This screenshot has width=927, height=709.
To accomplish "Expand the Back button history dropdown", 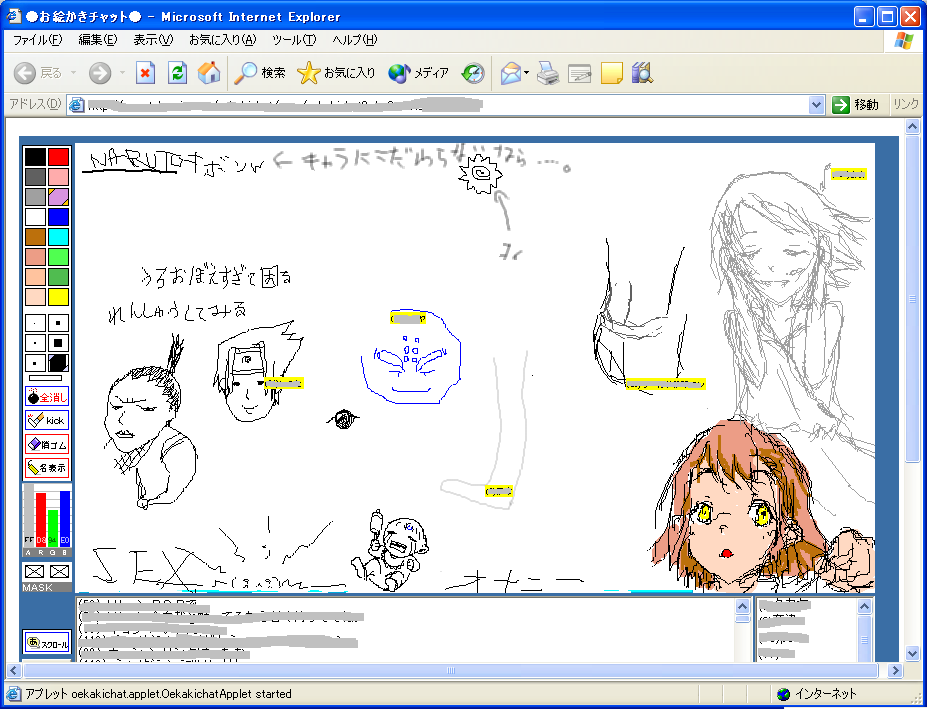I will (73, 73).
